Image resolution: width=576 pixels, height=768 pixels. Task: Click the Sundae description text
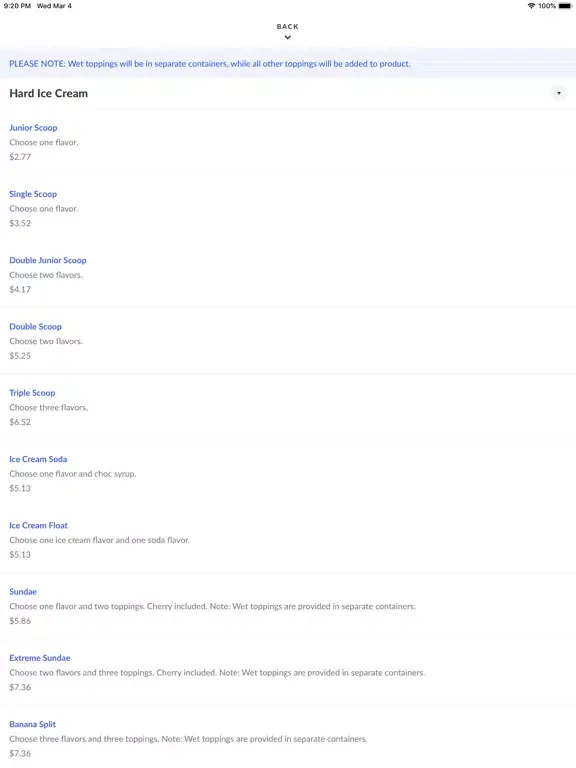click(x=213, y=606)
